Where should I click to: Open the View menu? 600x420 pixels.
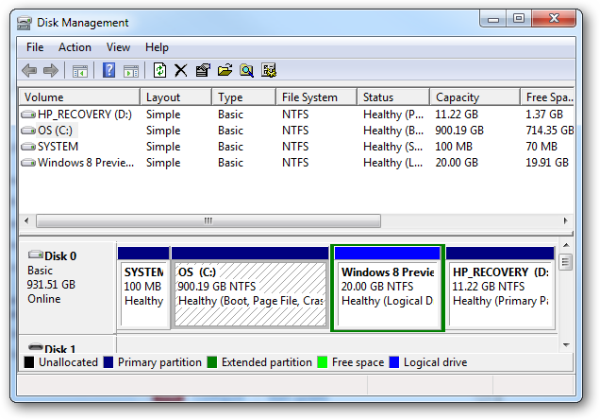point(118,47)
